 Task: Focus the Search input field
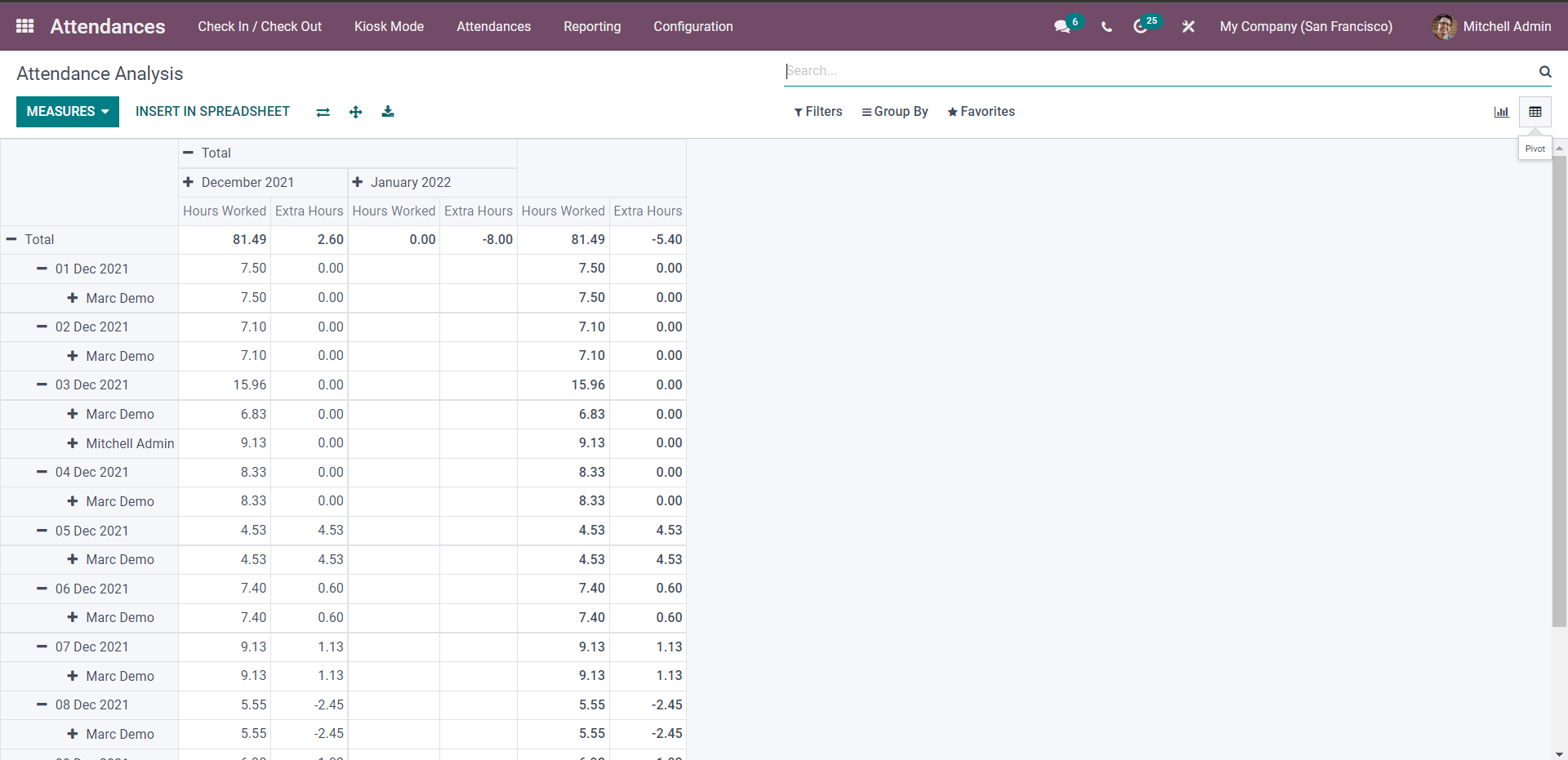coord(1160,71)
